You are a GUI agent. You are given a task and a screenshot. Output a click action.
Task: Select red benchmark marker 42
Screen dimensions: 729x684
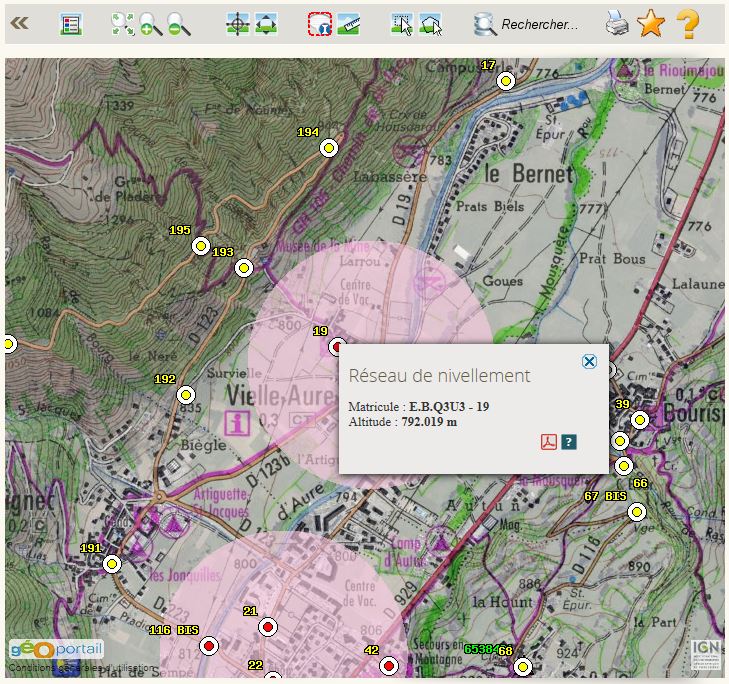click(389, 666)
